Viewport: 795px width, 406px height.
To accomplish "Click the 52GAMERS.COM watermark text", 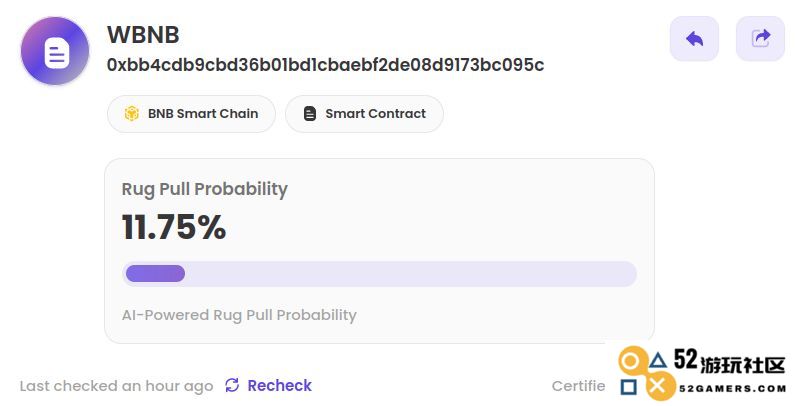I will [x=732, y=389].
